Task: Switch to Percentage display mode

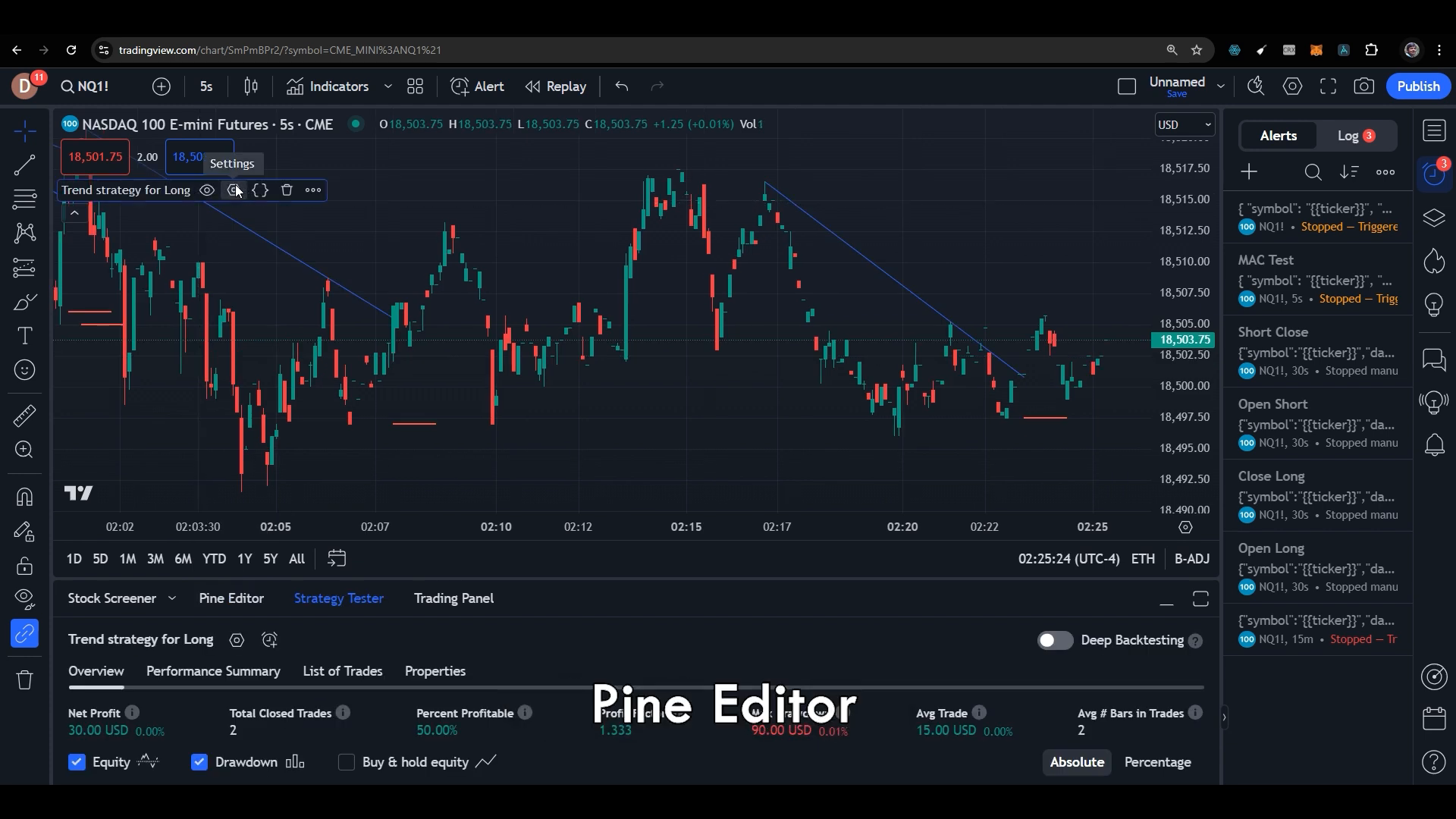Action: [1157, 762]
